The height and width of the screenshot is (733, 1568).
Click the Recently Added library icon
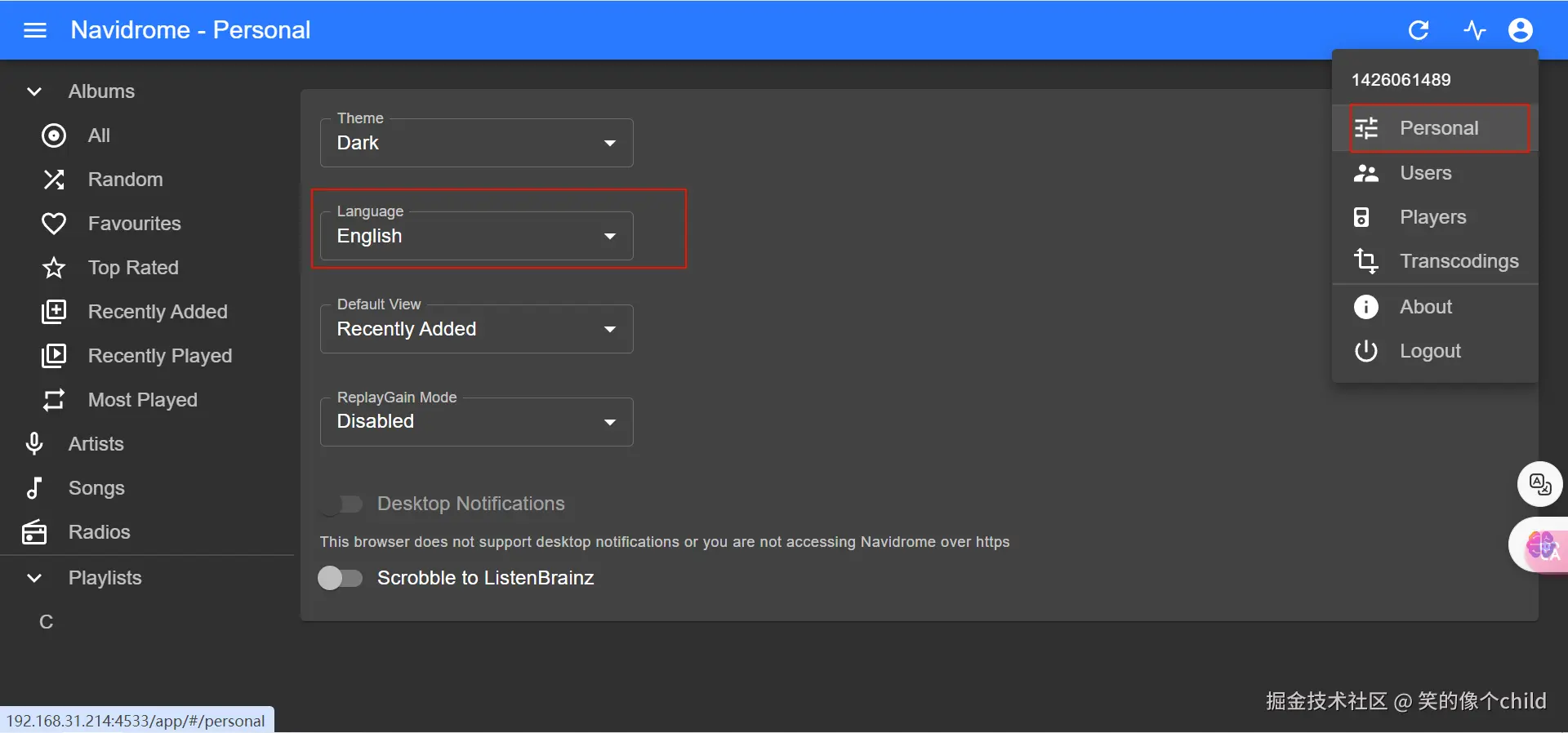pyautogui.click(x=54, y=312)
